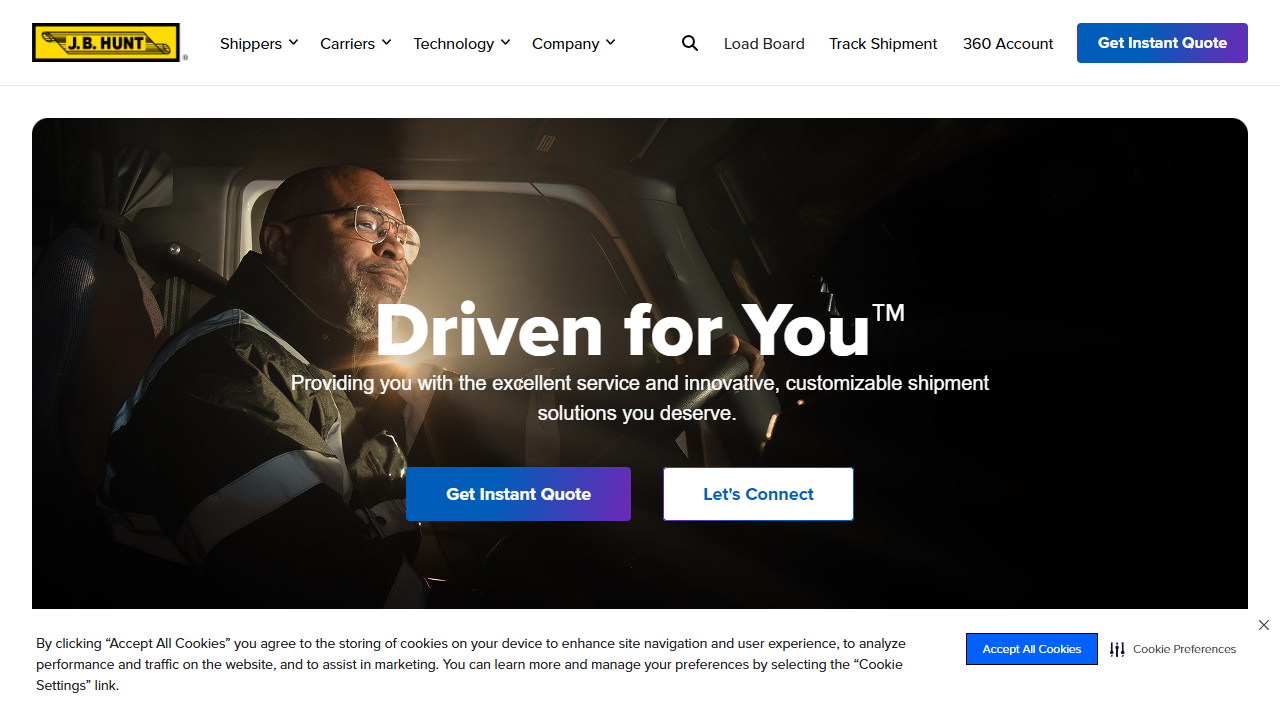Open the search magnifier icon
The image size is (1280, 720).
click(690, 43)
